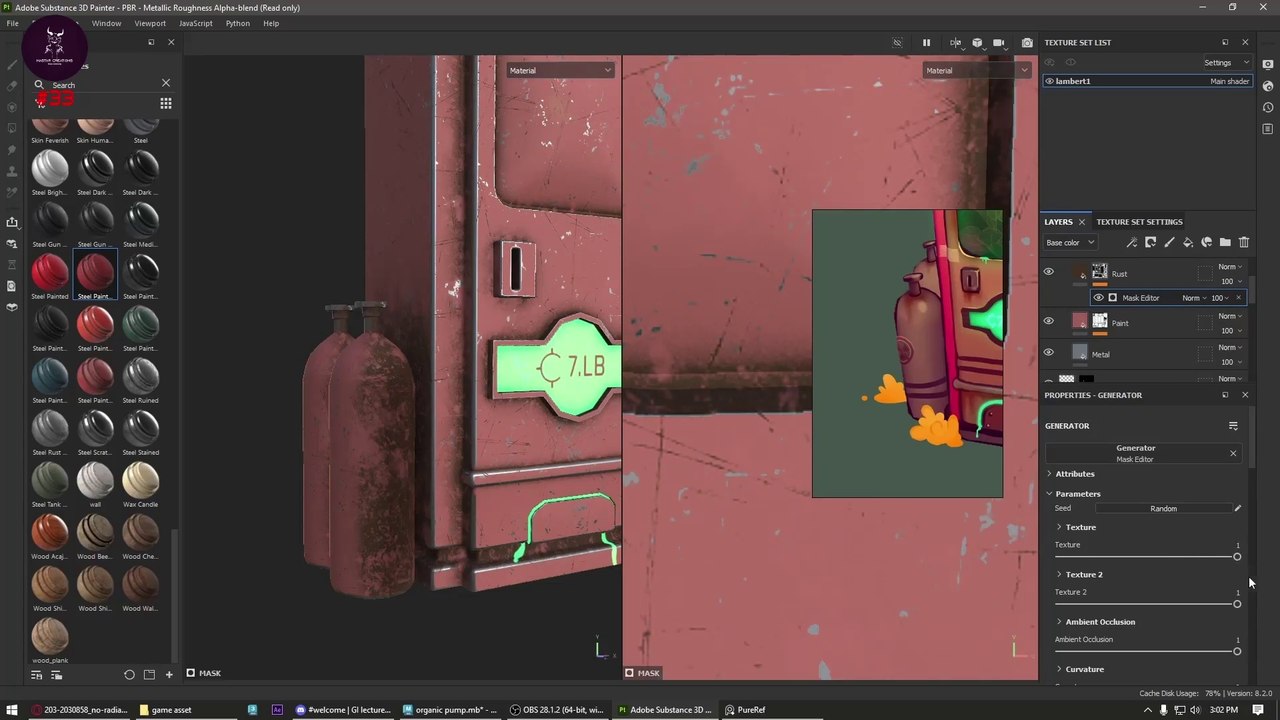Open the Python menu
Screen dimensions: 1280x720
[x=238, y=23]
